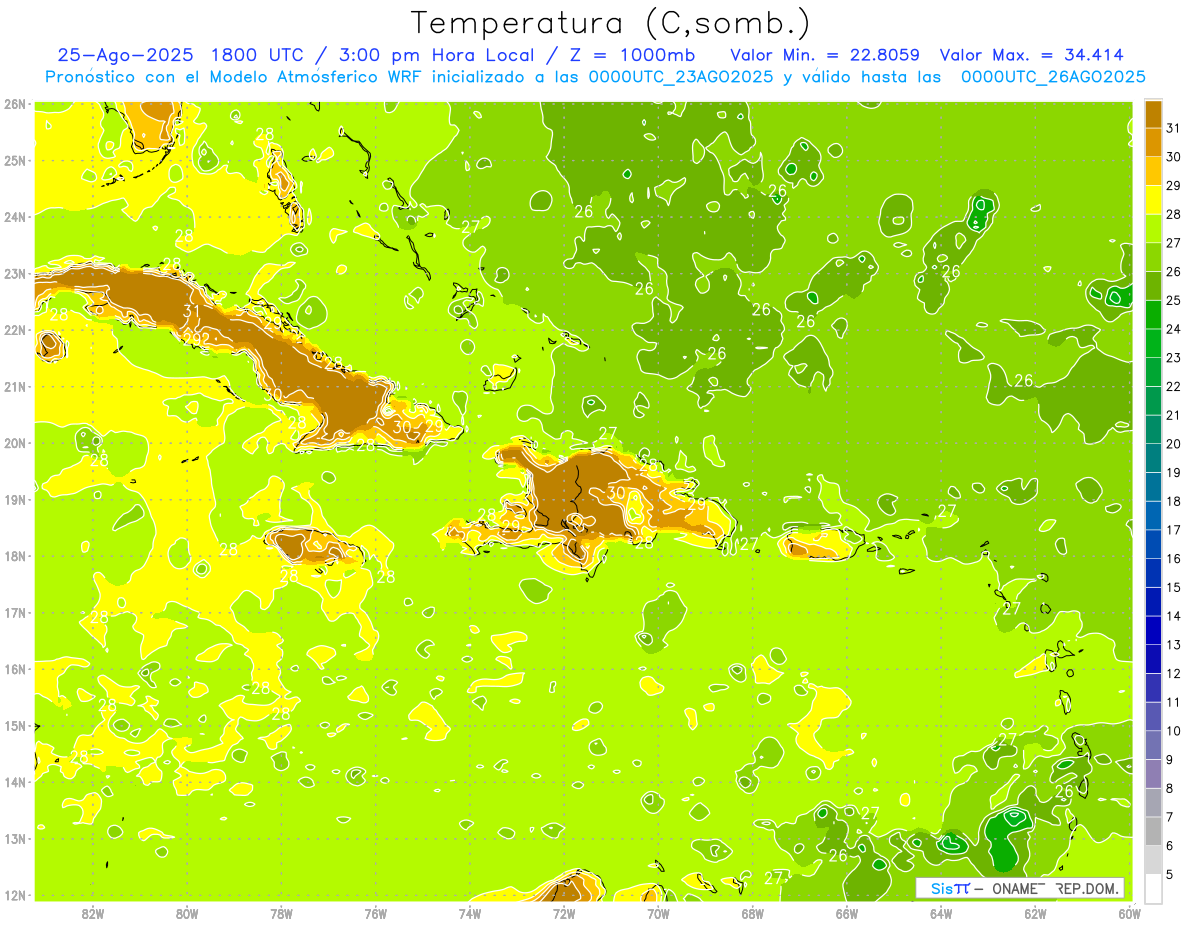Click the longitude axis label "78W"

(281, 913)
